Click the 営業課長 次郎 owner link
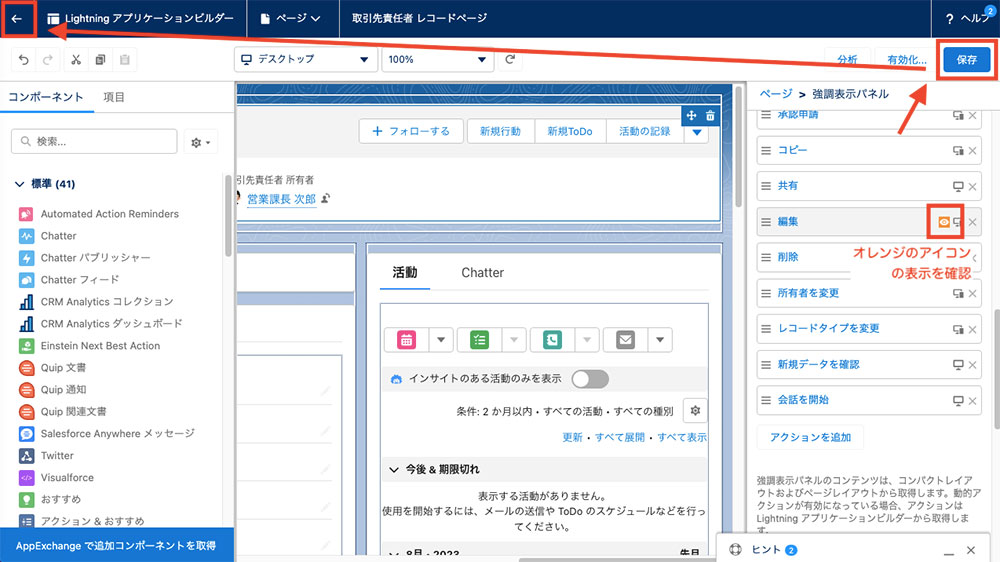Image resolution: width=1000 pixels, height=562 pixels. click(x=281, y=199)
